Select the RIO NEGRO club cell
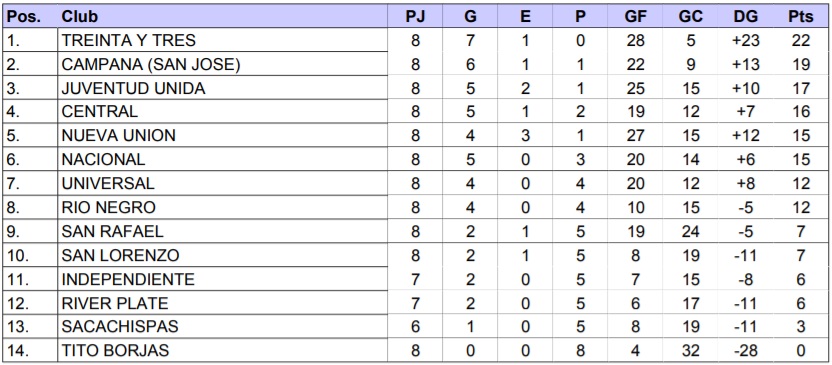Viewport: 832px width, 365px height. [222, 207]
